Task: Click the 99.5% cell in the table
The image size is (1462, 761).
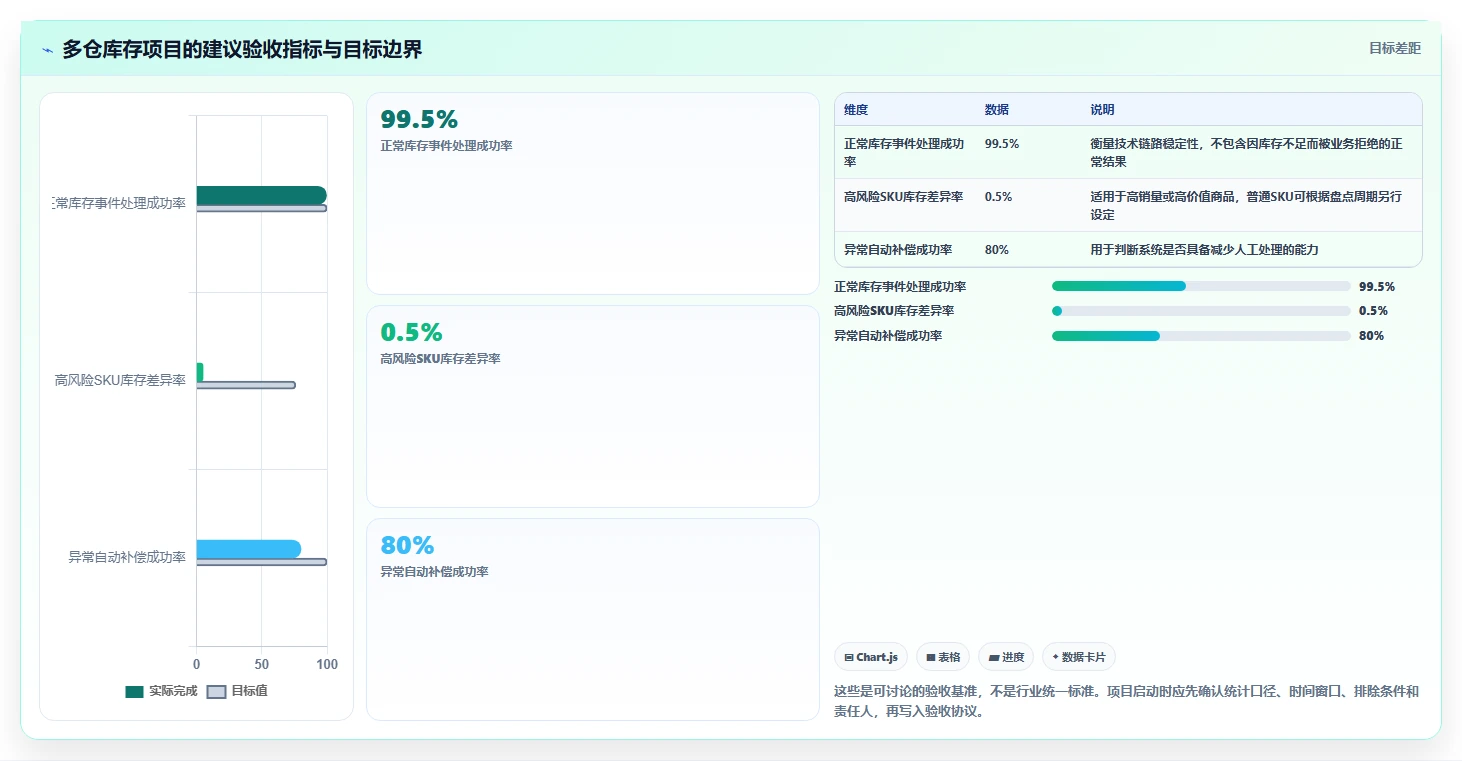Action: click(x=1002, y=144)
